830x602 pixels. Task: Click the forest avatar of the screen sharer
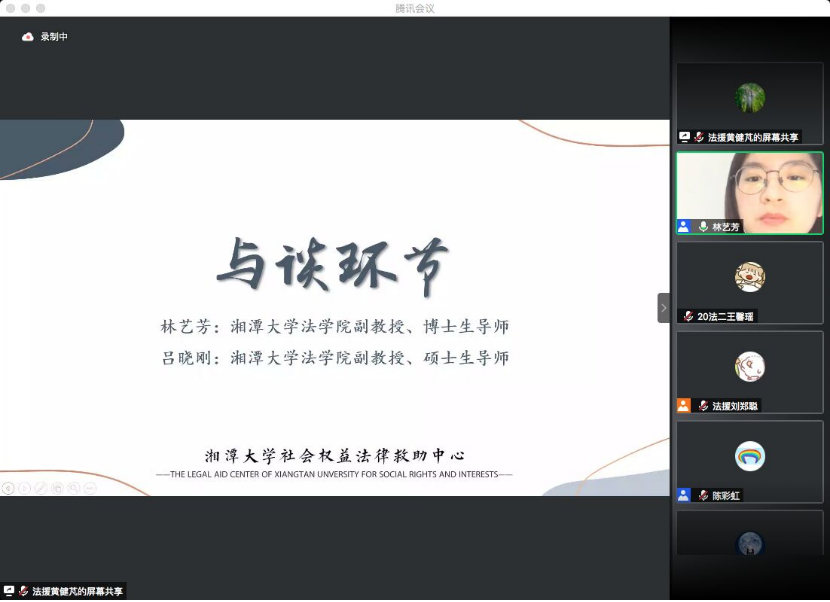tap(749, 97)
